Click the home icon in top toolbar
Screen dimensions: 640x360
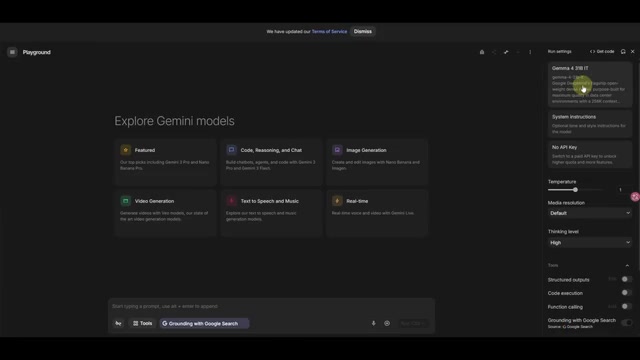(482, 52)
